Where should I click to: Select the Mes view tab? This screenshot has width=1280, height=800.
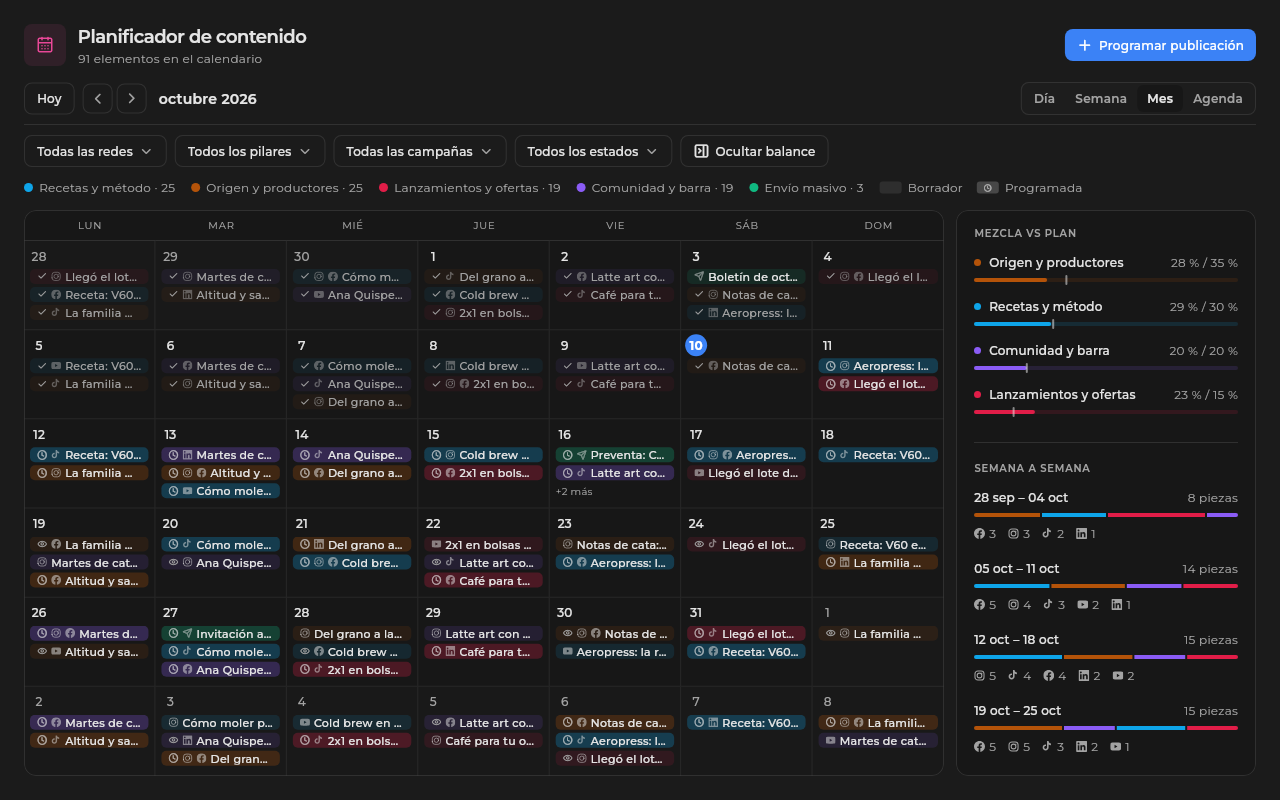pos(1160,99)
